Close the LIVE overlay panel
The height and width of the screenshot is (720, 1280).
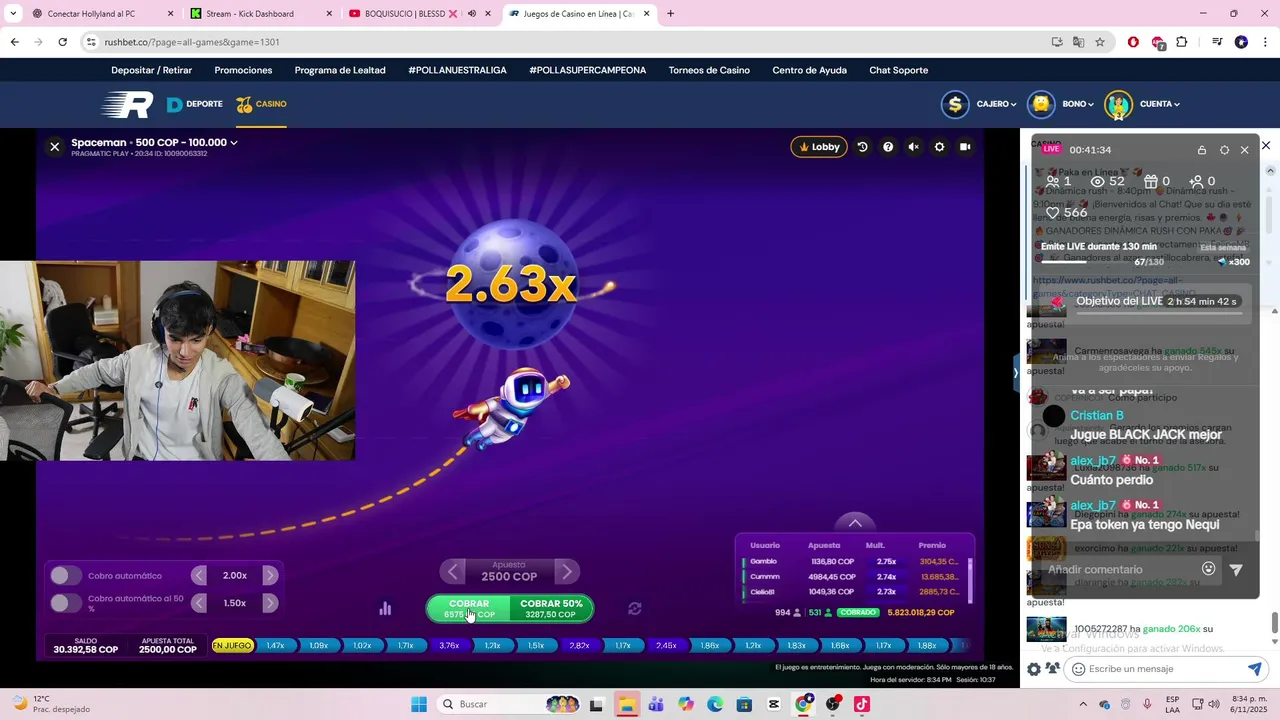point(1244,150)
